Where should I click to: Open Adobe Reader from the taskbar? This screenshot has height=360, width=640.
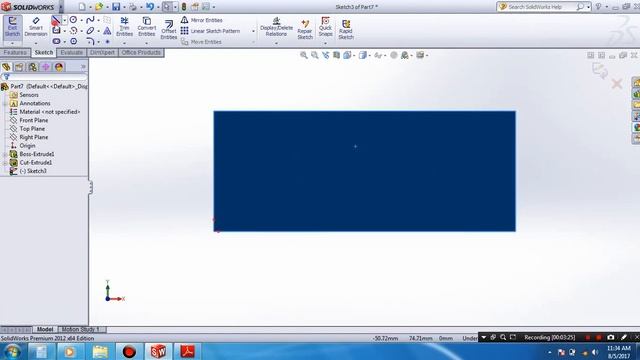point(187,351)
